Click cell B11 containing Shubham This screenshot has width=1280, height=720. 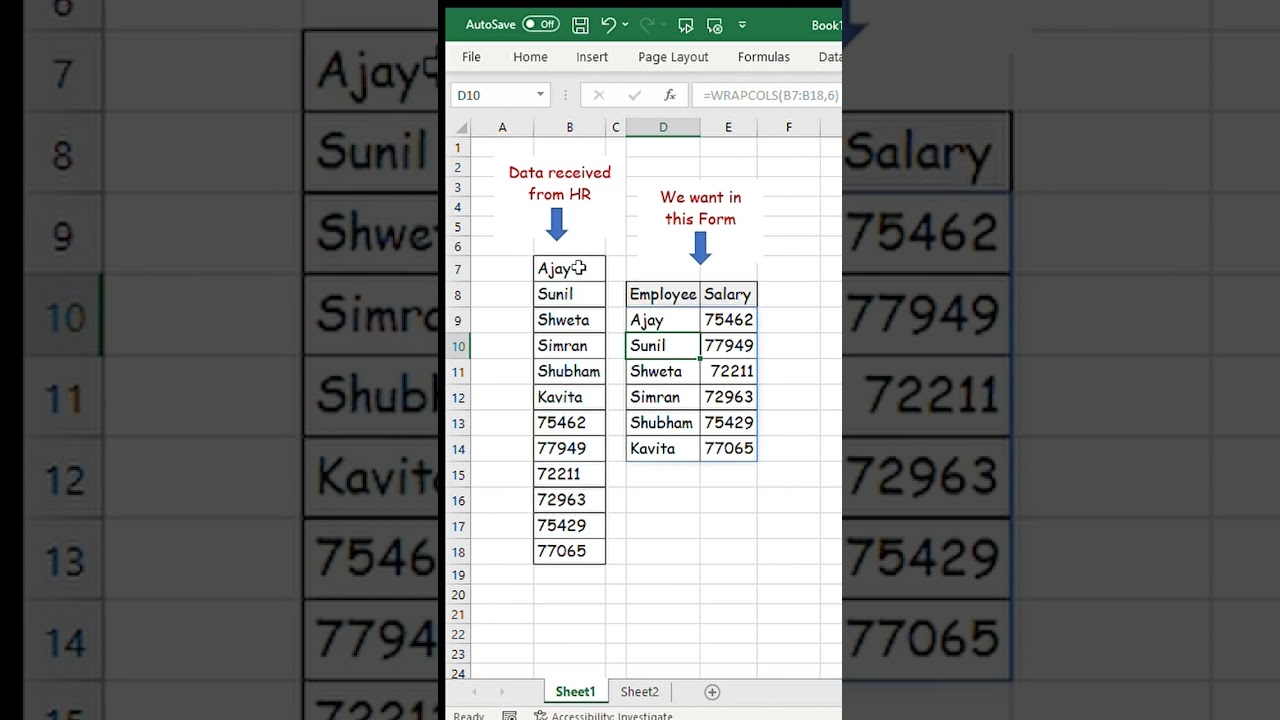[x=569, y=372]
